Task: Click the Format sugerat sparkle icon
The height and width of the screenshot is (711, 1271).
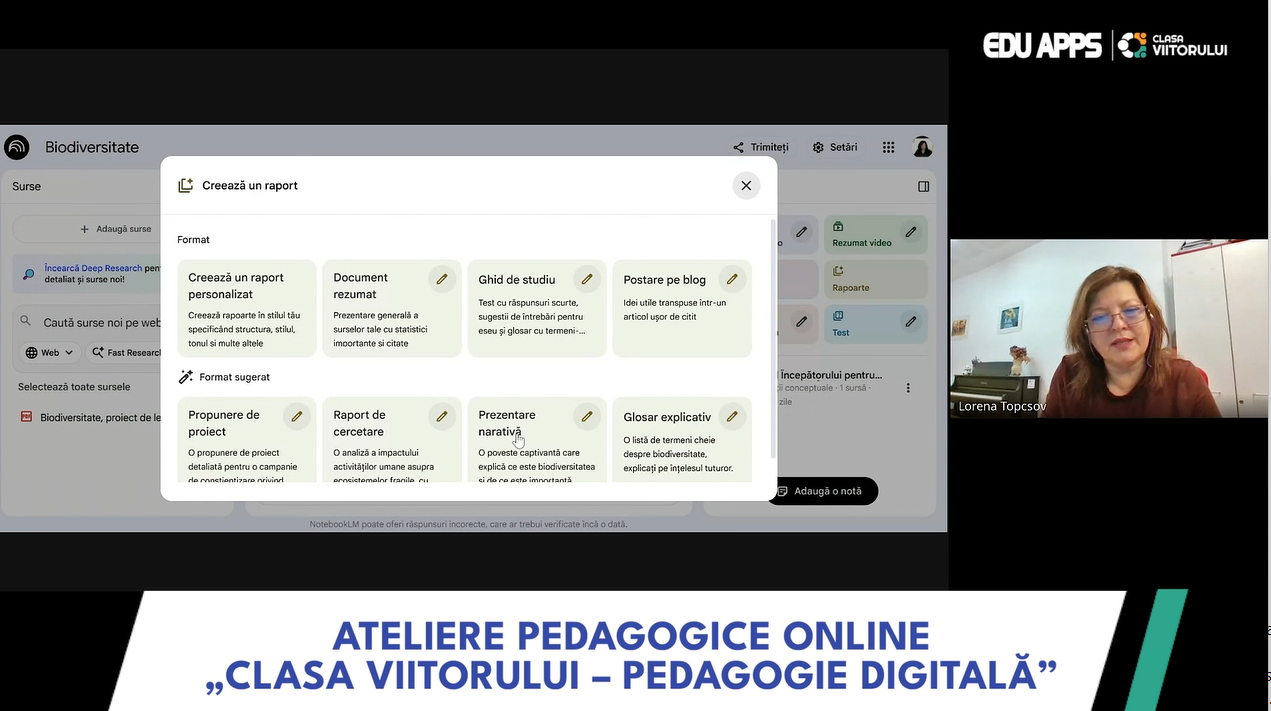Action: point(185,377)
